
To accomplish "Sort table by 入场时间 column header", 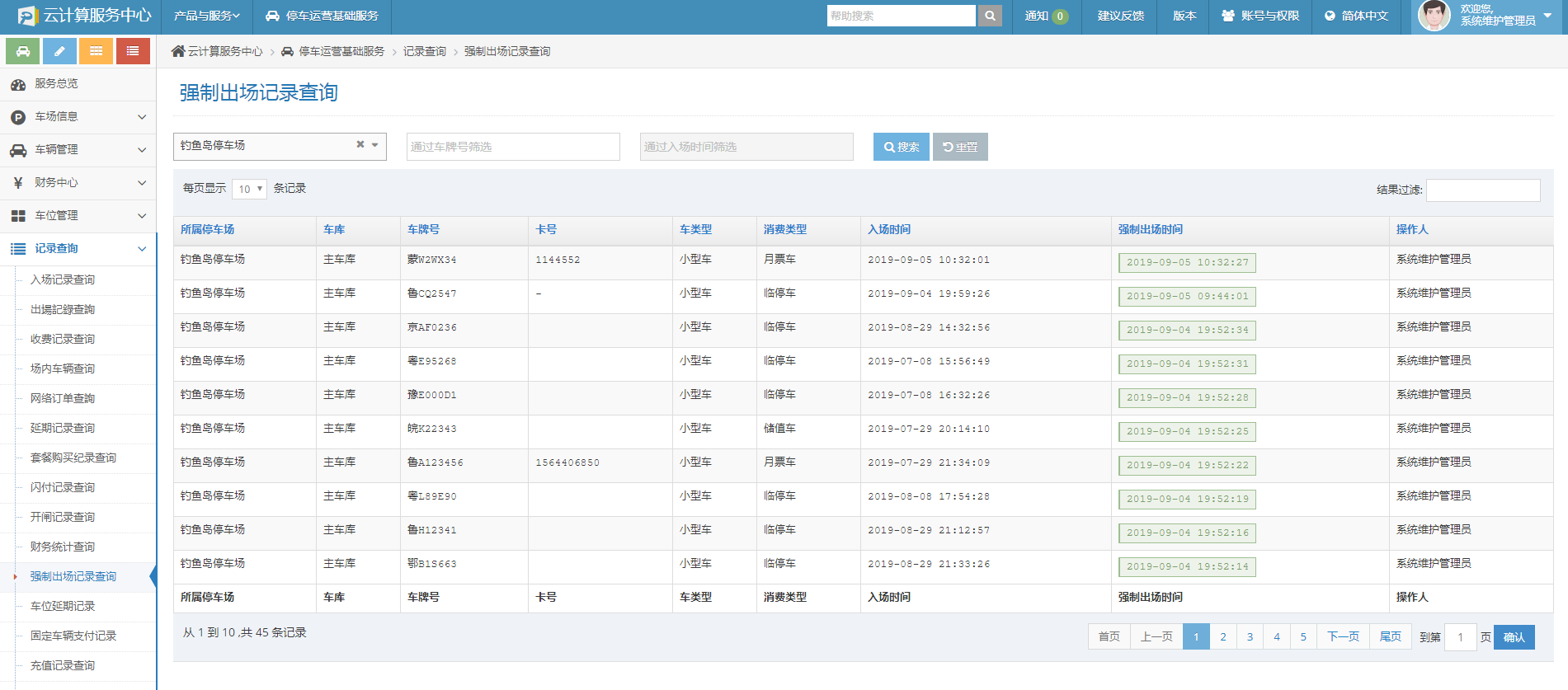I will pos(889,230).
